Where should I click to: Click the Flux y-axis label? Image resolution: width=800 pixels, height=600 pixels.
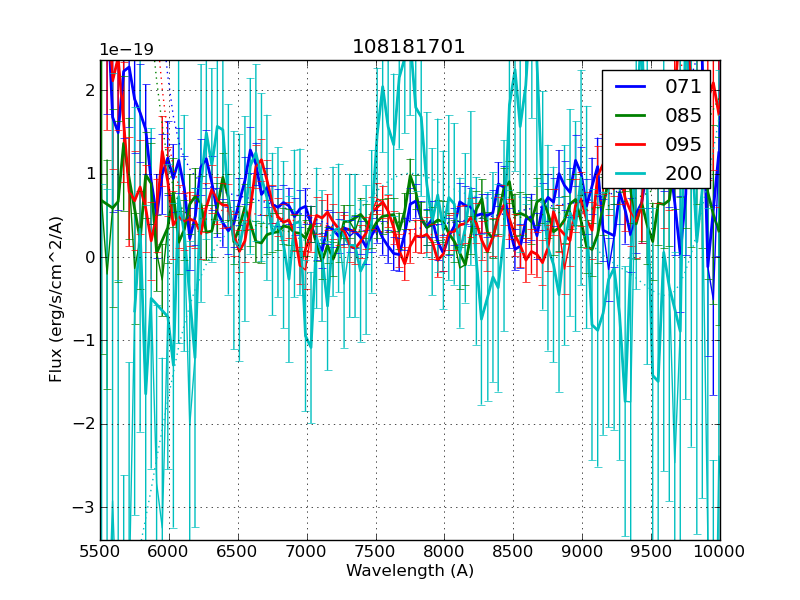pyautogui.click(x=57, y=299)
